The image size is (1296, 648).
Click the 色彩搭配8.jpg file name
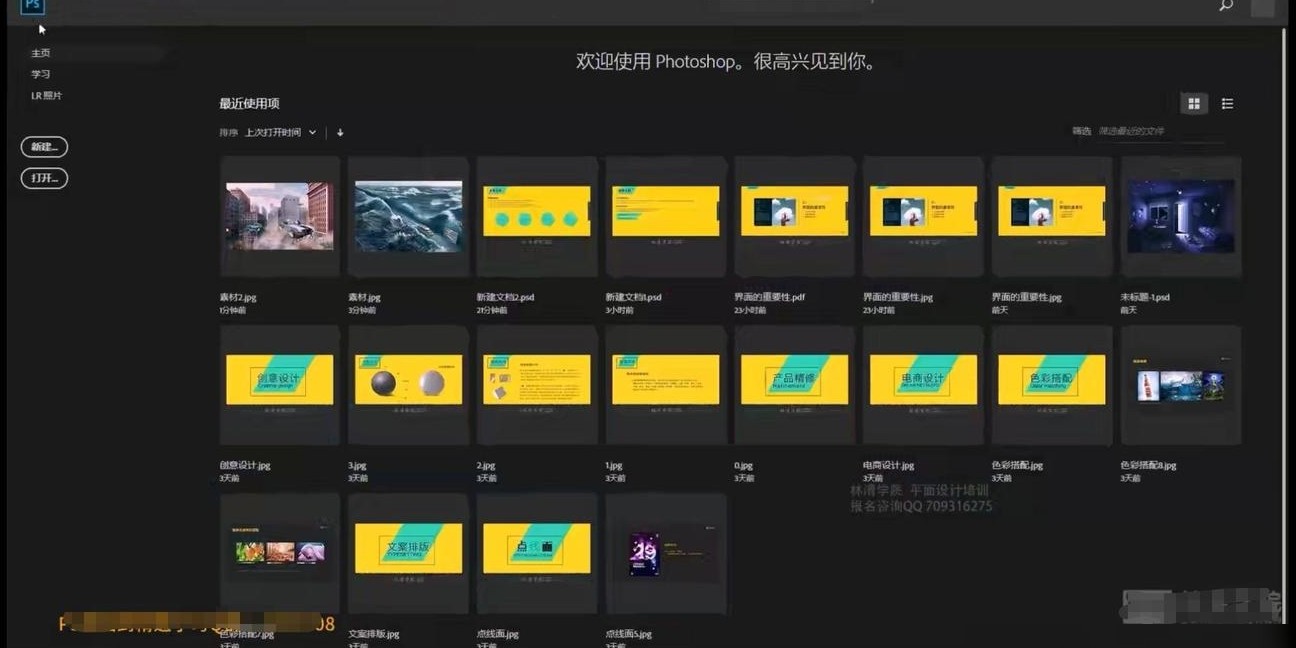click(x=1149, y=465)
